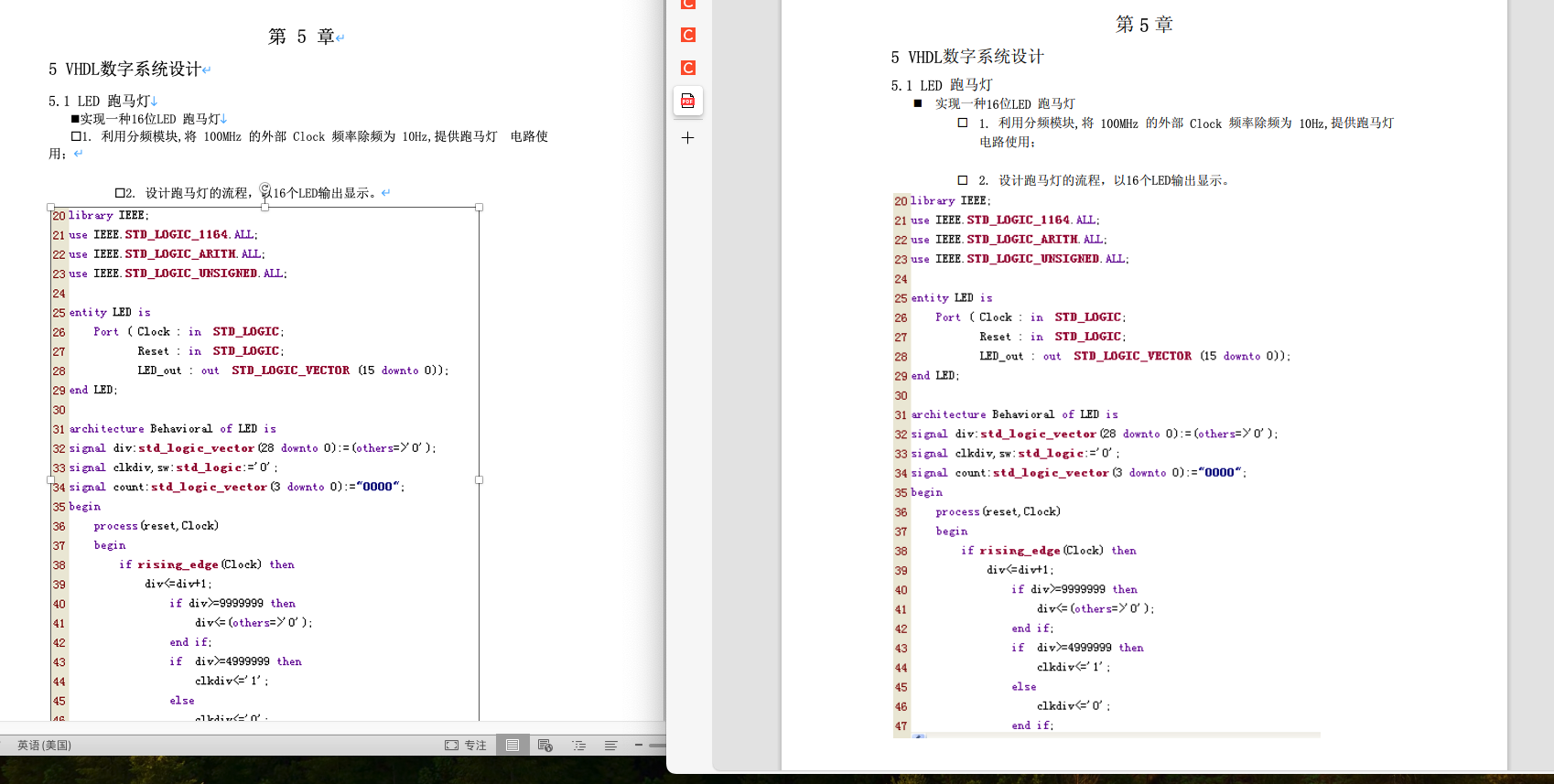The width and height of the screenshot is (1554, 784).
Task: Click '实现一种16位LED 跑马灯' bullet in Word document
Action: [150, 119]
